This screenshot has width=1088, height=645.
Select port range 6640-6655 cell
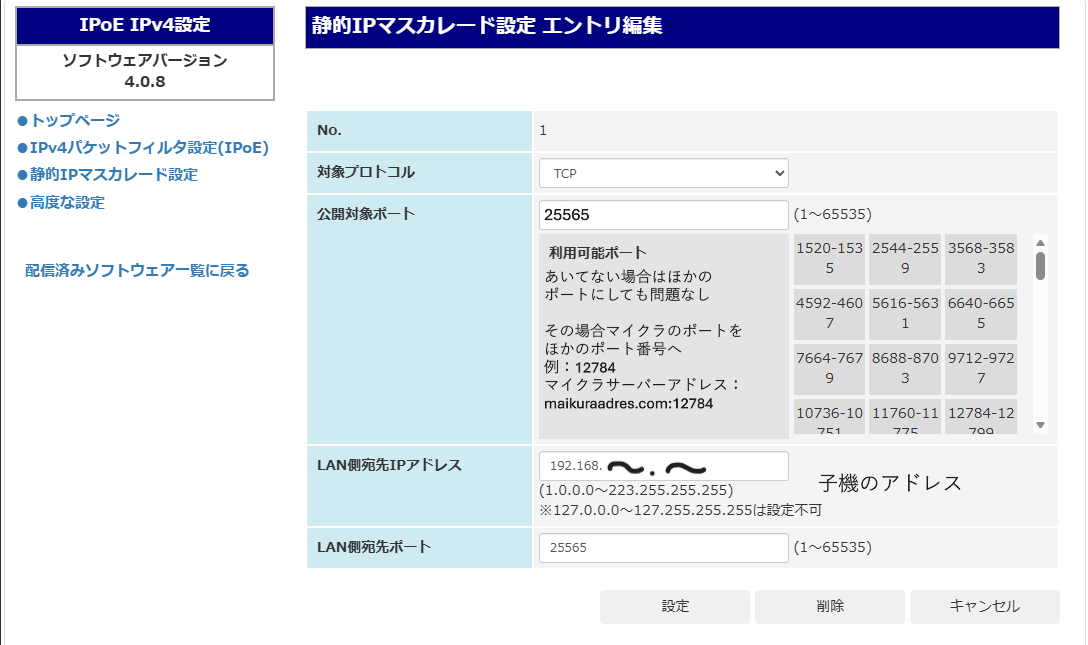tap(981, 313)
